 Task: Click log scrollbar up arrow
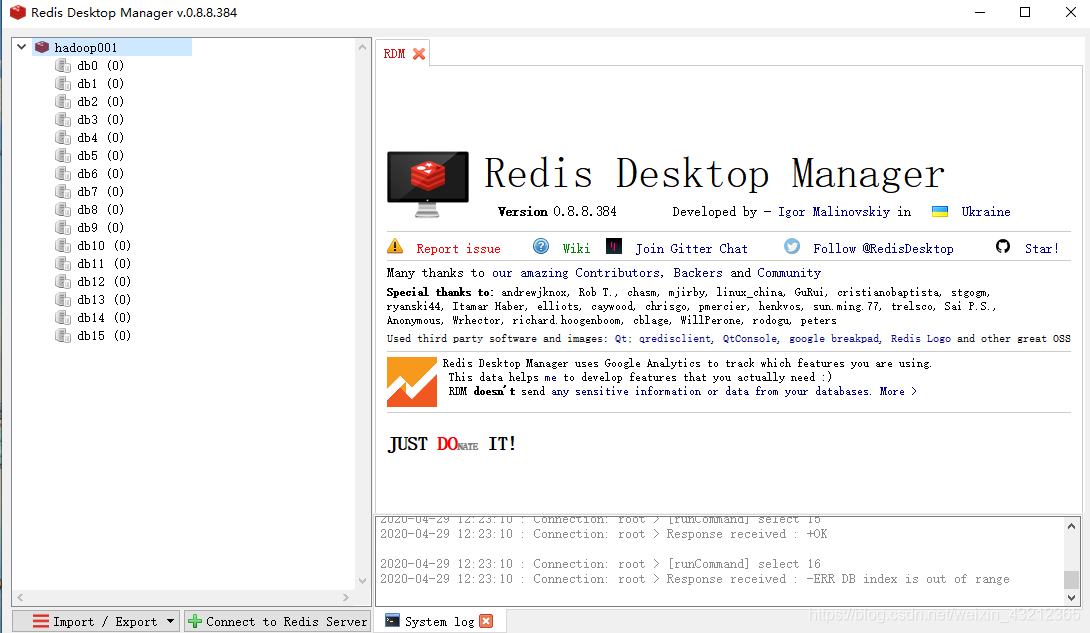click(1071, 526)
